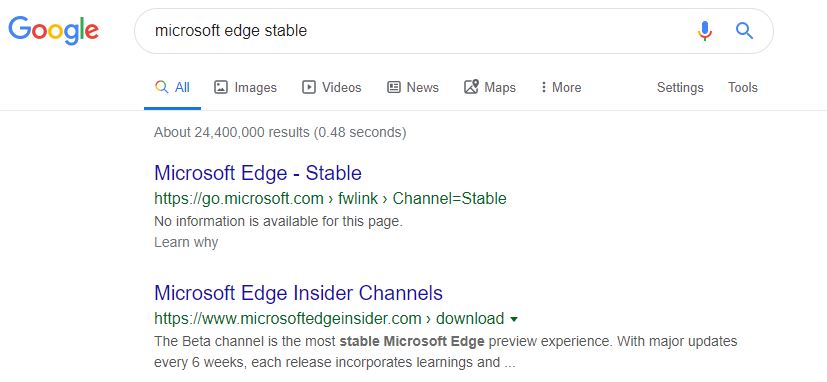The image size is (827, 382).
Task: Click the News tab newspaper icon
Action: point(393,87)
